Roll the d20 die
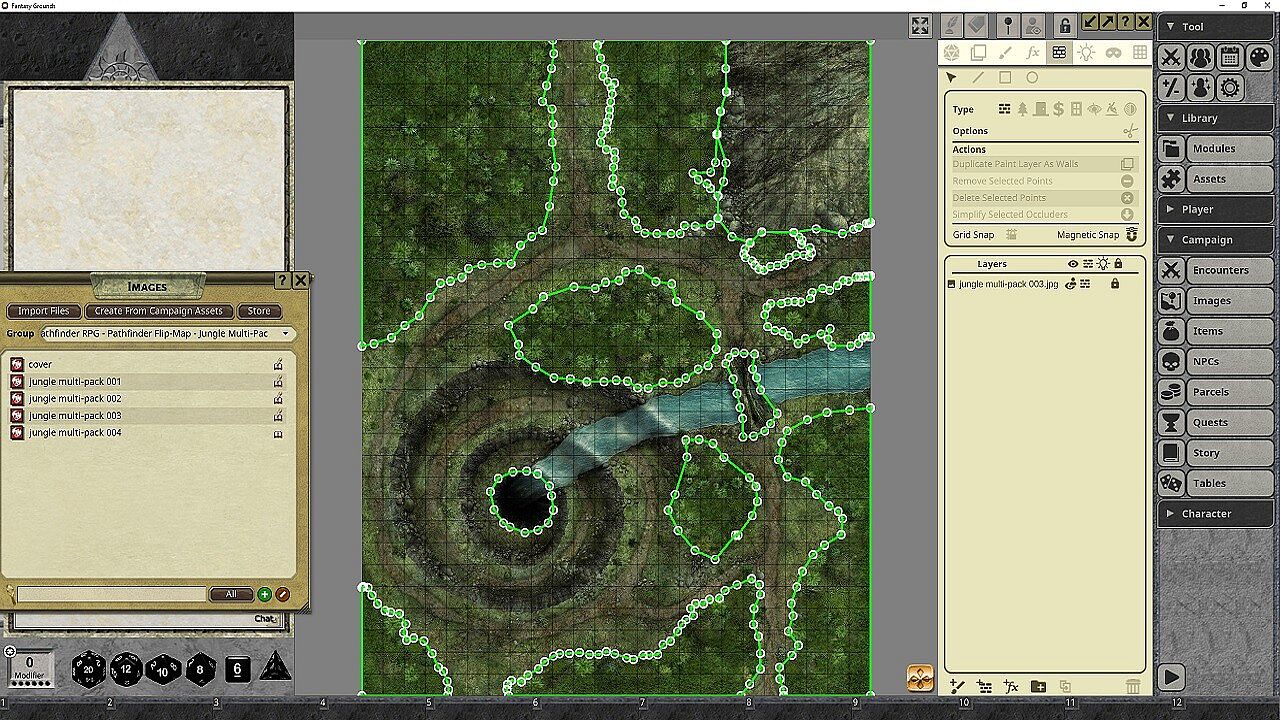The height and width of the screenshot is (720, 1280). [x=89, y=669]
